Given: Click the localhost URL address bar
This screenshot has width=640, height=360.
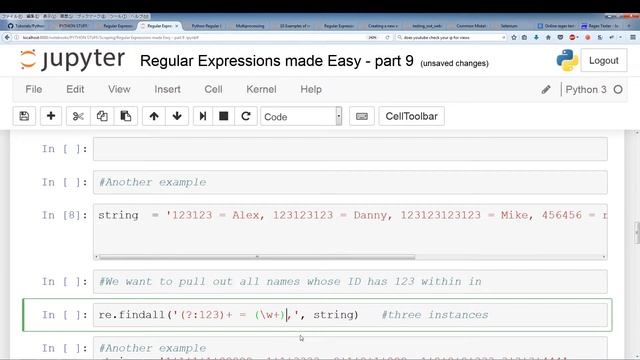Looking at the screenshot, I should coord(196,37).
